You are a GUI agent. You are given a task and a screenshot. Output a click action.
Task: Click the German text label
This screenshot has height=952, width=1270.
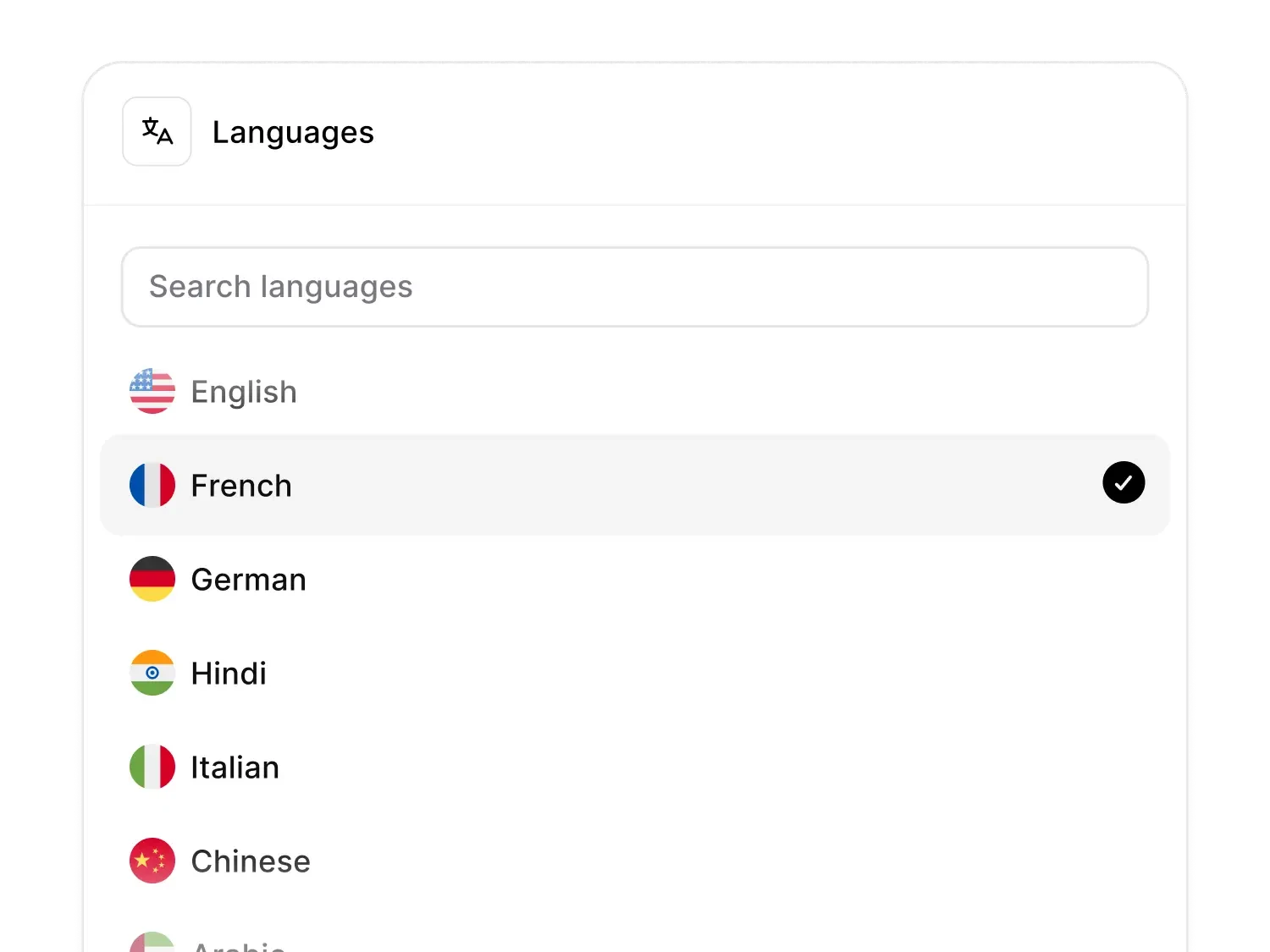pyautogui.click(x=249, y=580)
